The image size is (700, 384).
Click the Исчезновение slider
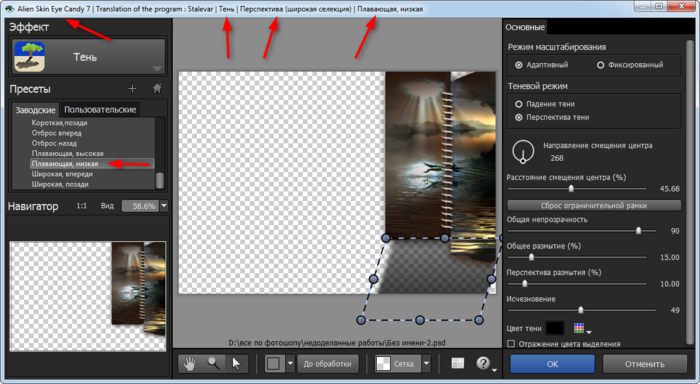(x=582, y=310)
